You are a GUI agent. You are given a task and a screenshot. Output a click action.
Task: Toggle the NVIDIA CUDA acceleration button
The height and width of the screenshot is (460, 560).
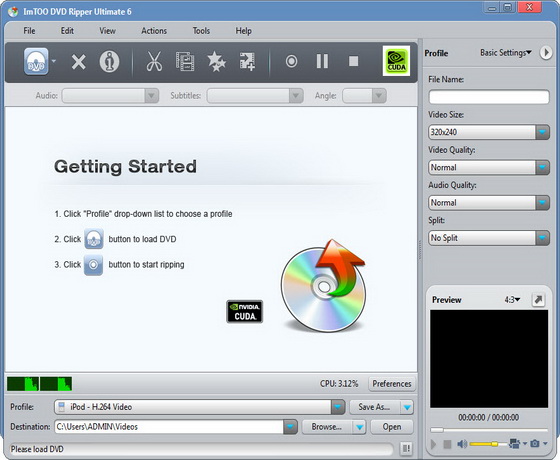pyautogui.click(x=396, y=61)
